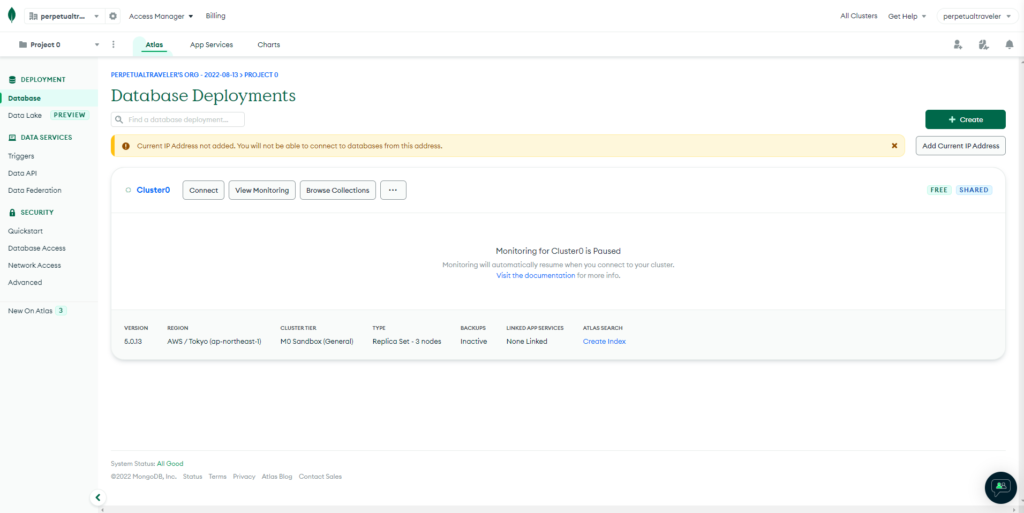1024x513 pixels.
Task: Open Network Access in the sidebar
Action: click(34, 265)
